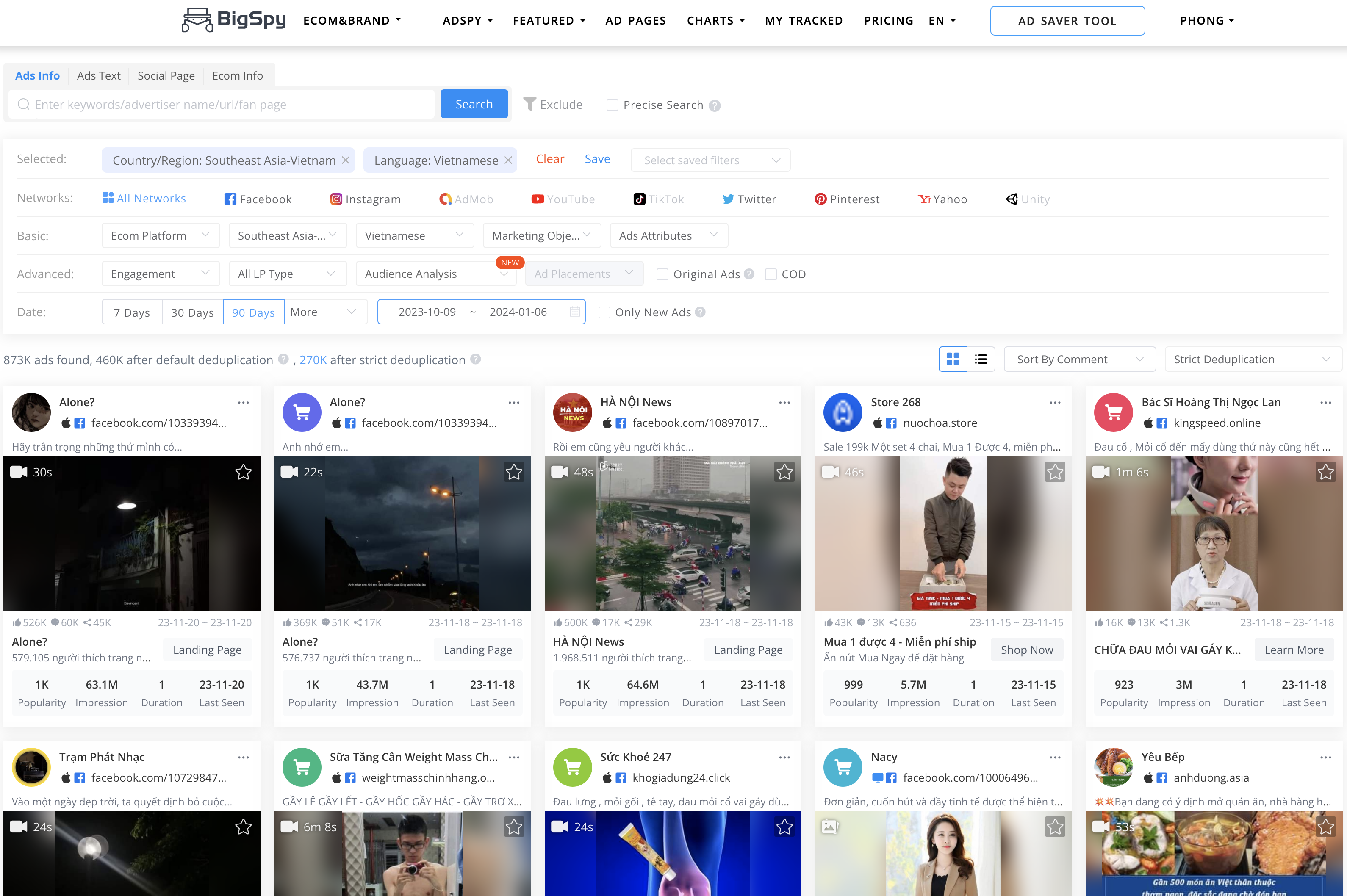Expand the Ecom Platform dropdown
Viewport: 1347px width, 896px height.
point(161,235)
